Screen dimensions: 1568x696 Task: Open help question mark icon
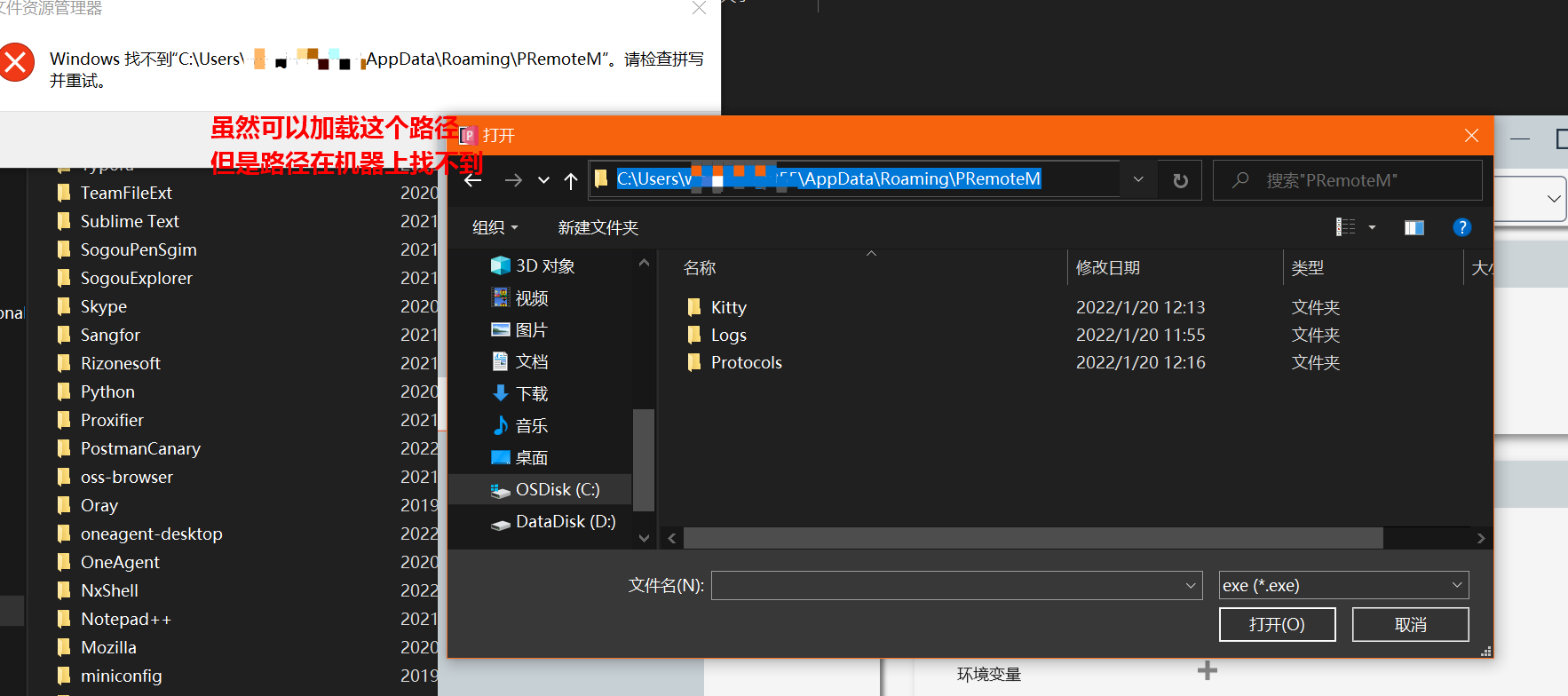click(1461, 227)
